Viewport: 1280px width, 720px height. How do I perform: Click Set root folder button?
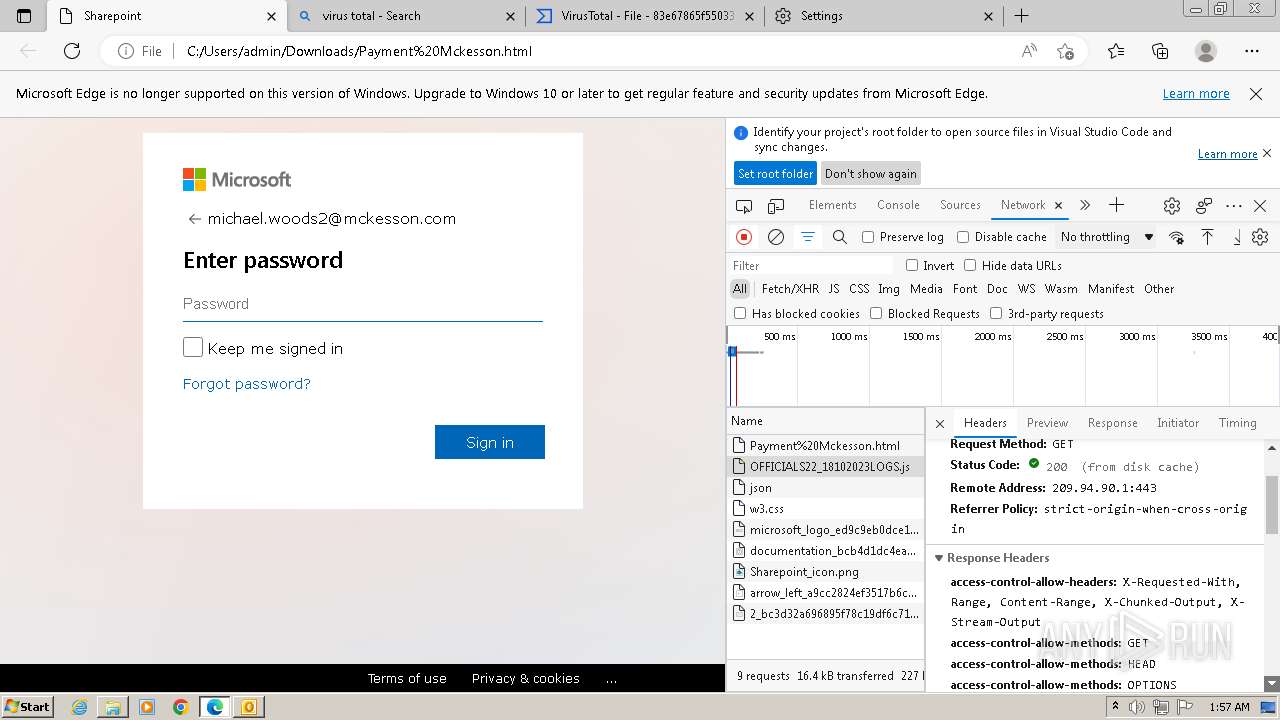775,174
